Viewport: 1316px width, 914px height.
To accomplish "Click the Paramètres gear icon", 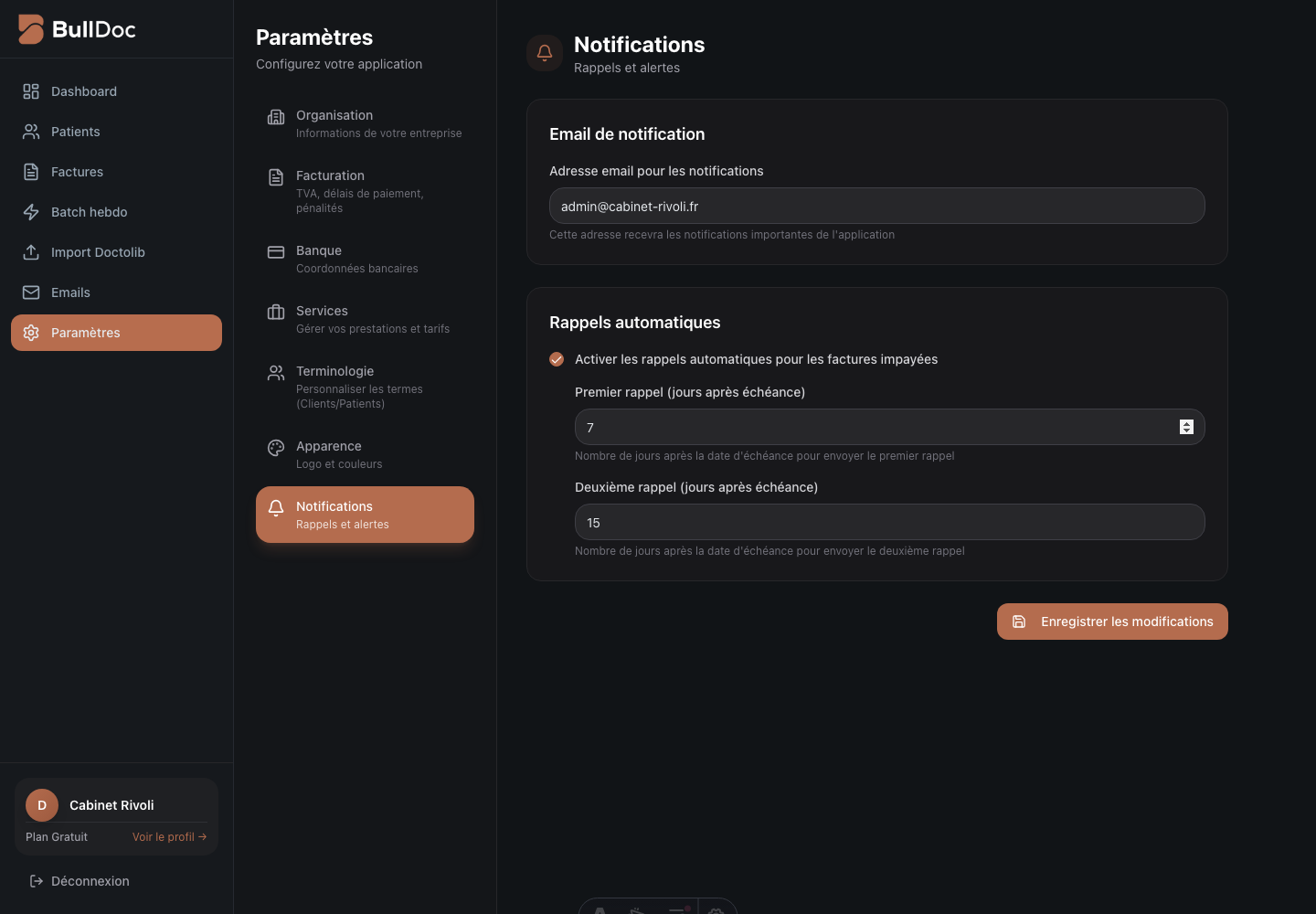I will coord(31,333).
